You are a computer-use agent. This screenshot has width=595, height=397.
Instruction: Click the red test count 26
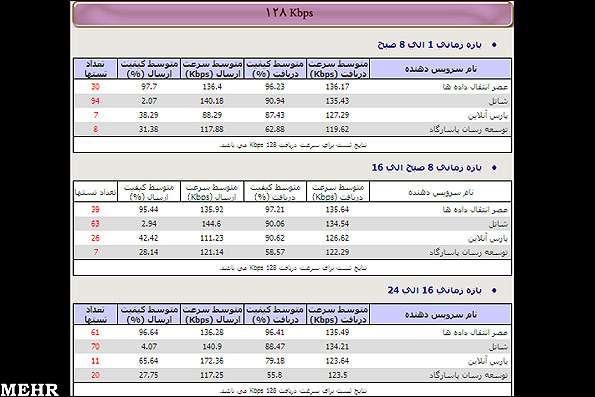(x=95, y=238)
